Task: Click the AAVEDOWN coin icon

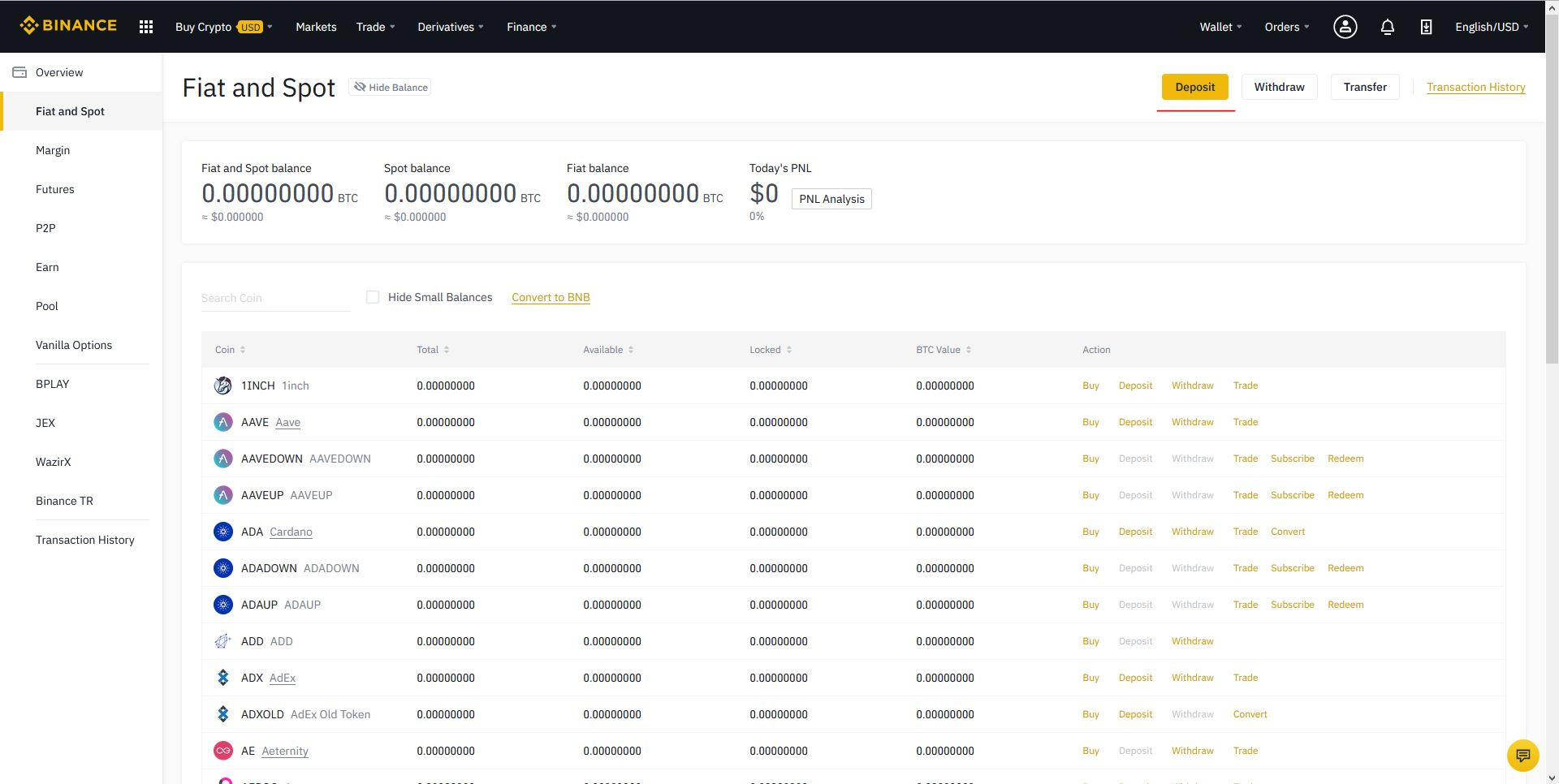Action: 222,459
